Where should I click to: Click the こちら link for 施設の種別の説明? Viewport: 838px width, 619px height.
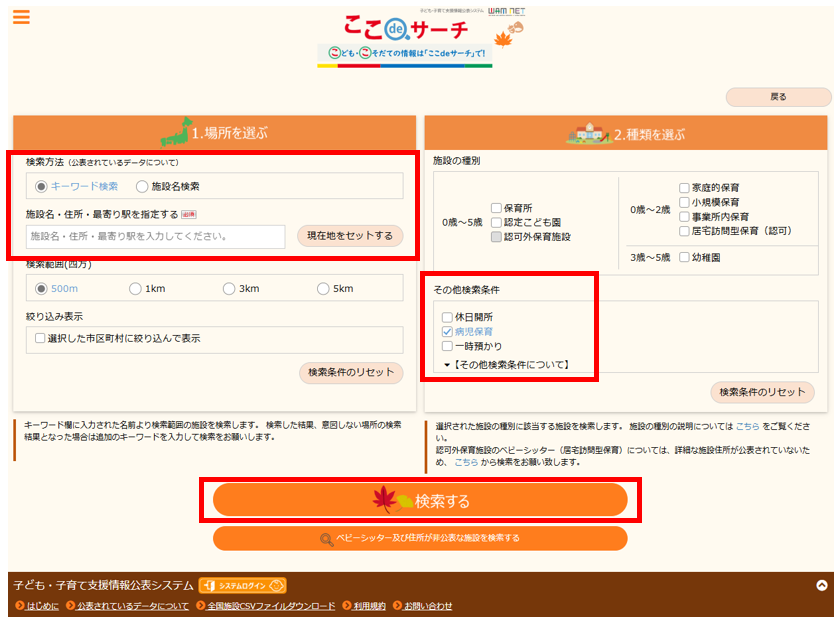[747, 426]
